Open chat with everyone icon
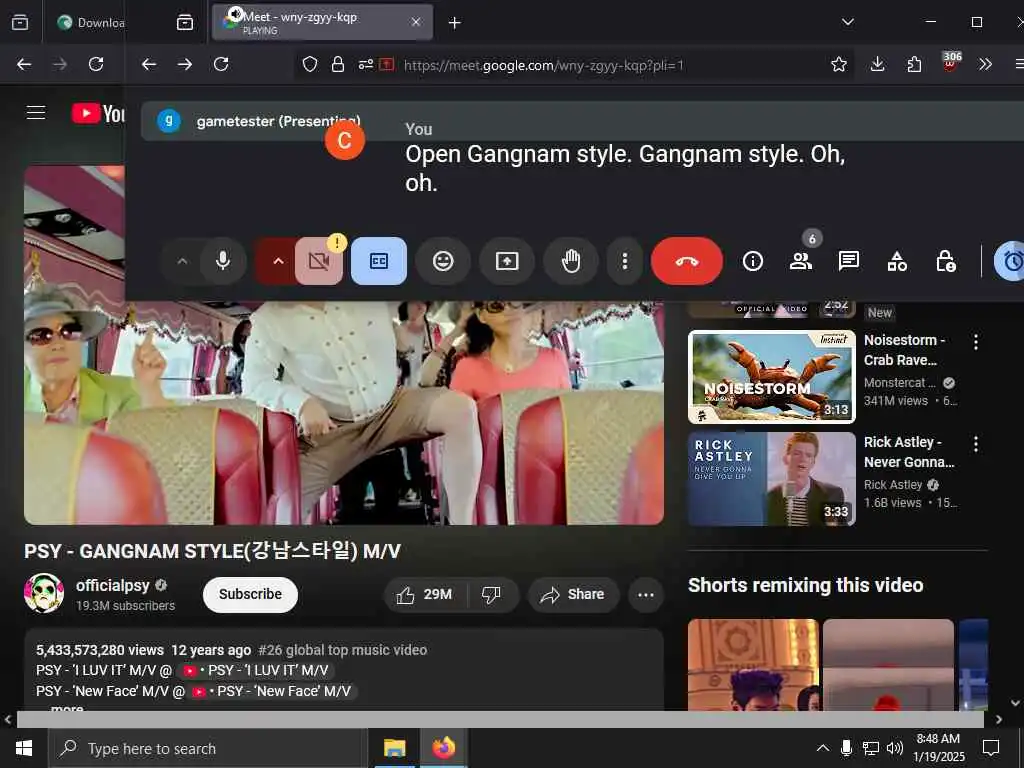The width and height of the screenshot is (1024, 768). tap(848, 261)
